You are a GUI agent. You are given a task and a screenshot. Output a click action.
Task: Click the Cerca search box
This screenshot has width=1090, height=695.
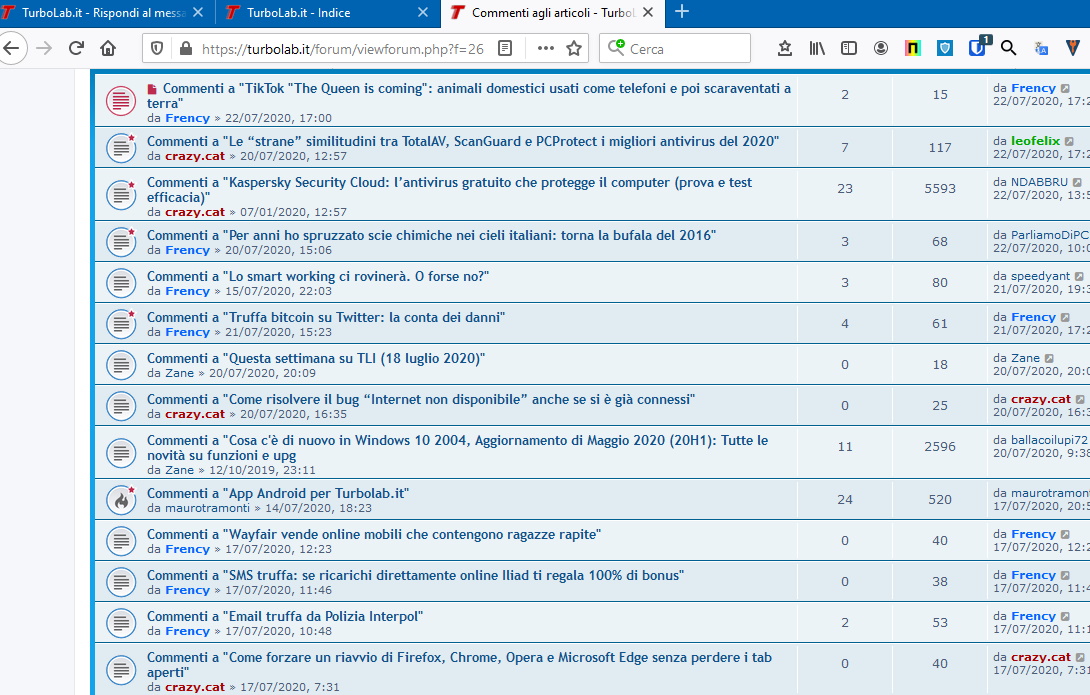(675, 49)
